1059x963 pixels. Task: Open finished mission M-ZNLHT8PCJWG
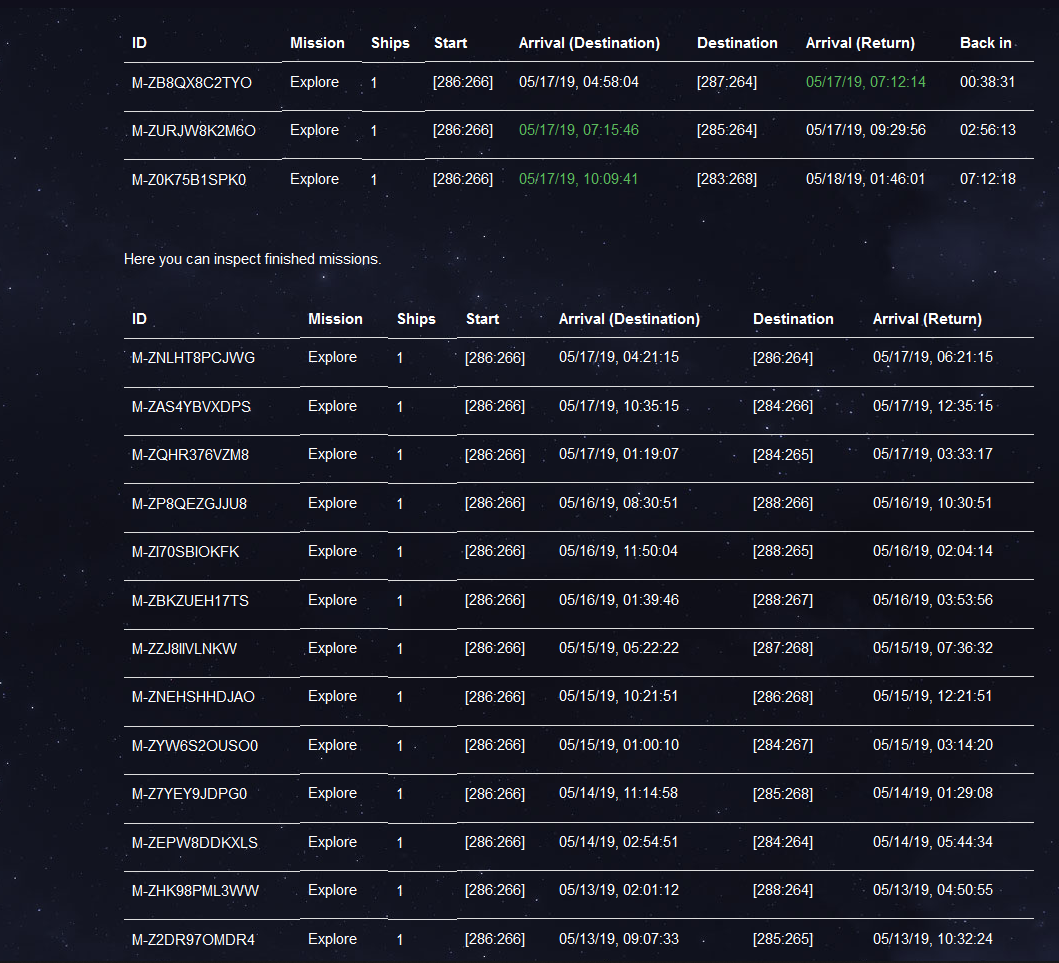click(193, 358)
